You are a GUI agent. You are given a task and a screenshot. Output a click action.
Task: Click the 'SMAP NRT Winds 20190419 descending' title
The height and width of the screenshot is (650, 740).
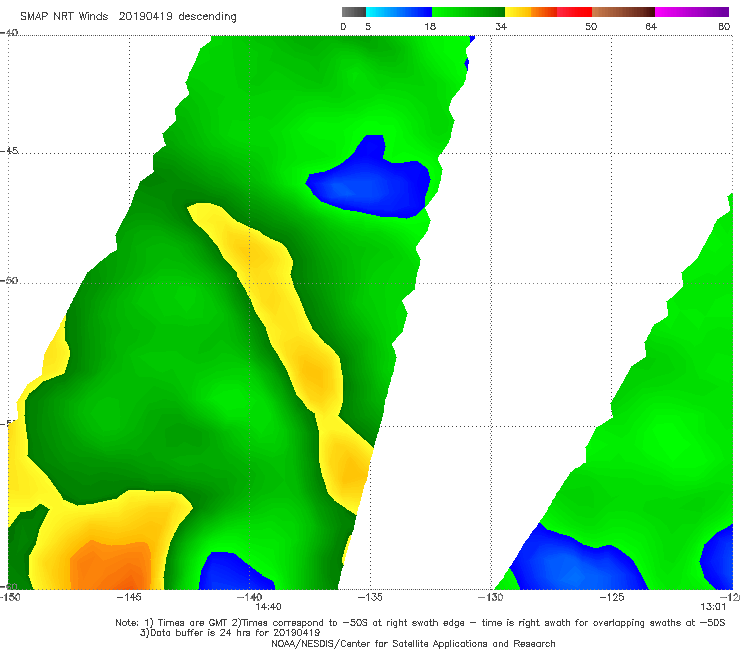128,17
